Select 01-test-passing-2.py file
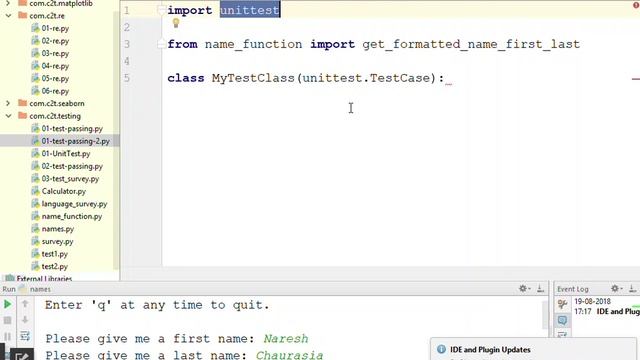Viewport: 640px width, 360px height. coord(76,141)
